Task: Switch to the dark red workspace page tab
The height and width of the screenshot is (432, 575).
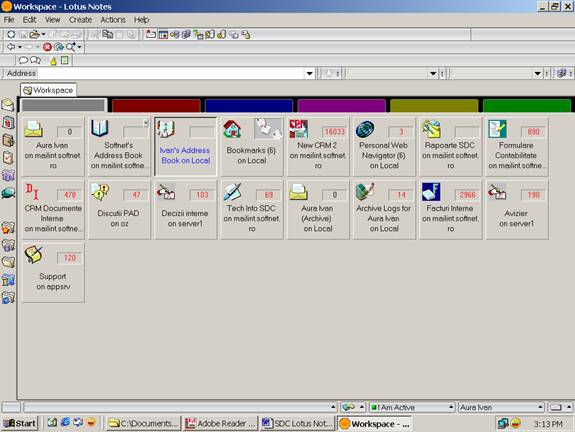Action: 156,106
